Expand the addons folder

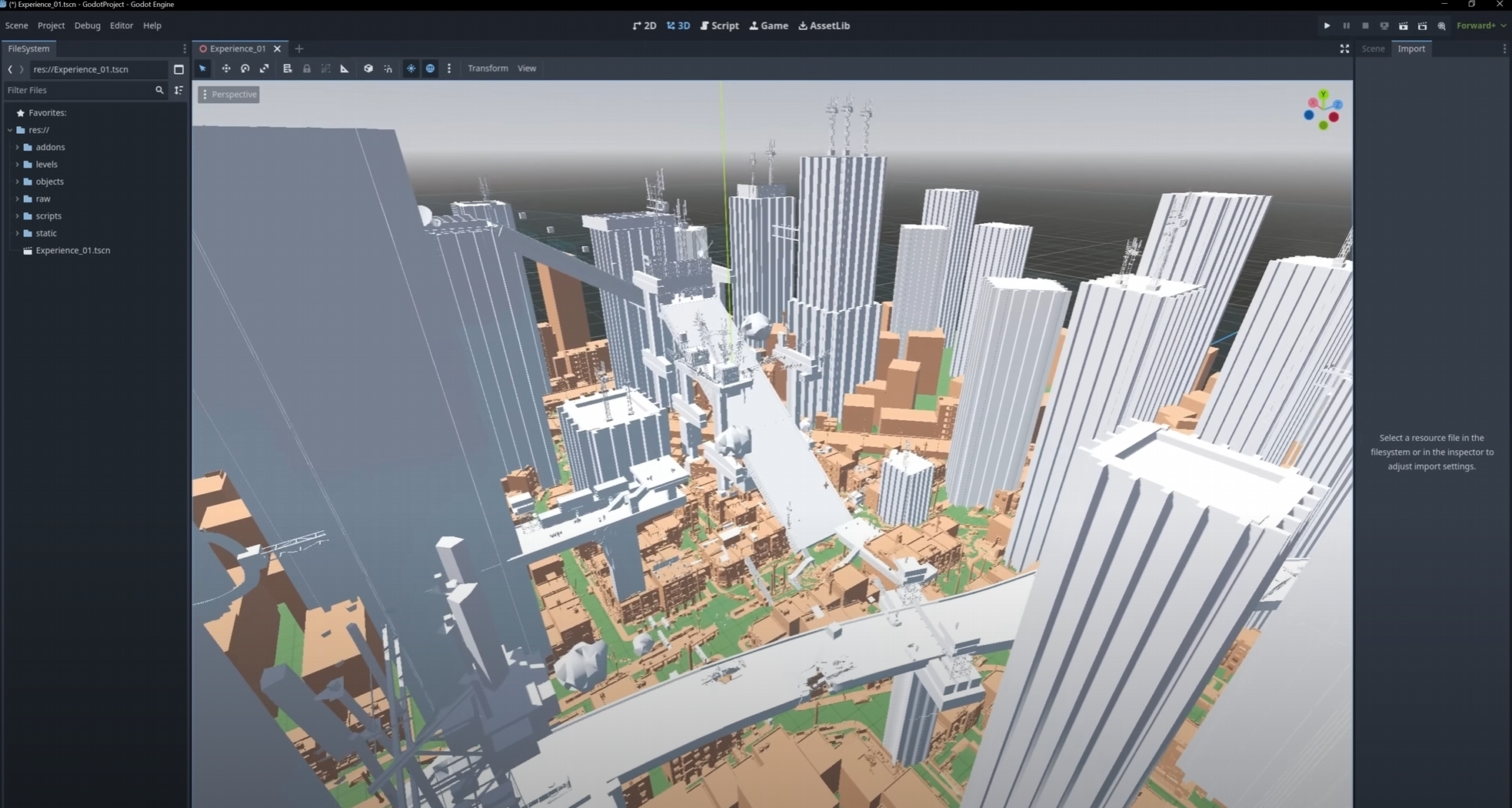click(x=18, y=147)
